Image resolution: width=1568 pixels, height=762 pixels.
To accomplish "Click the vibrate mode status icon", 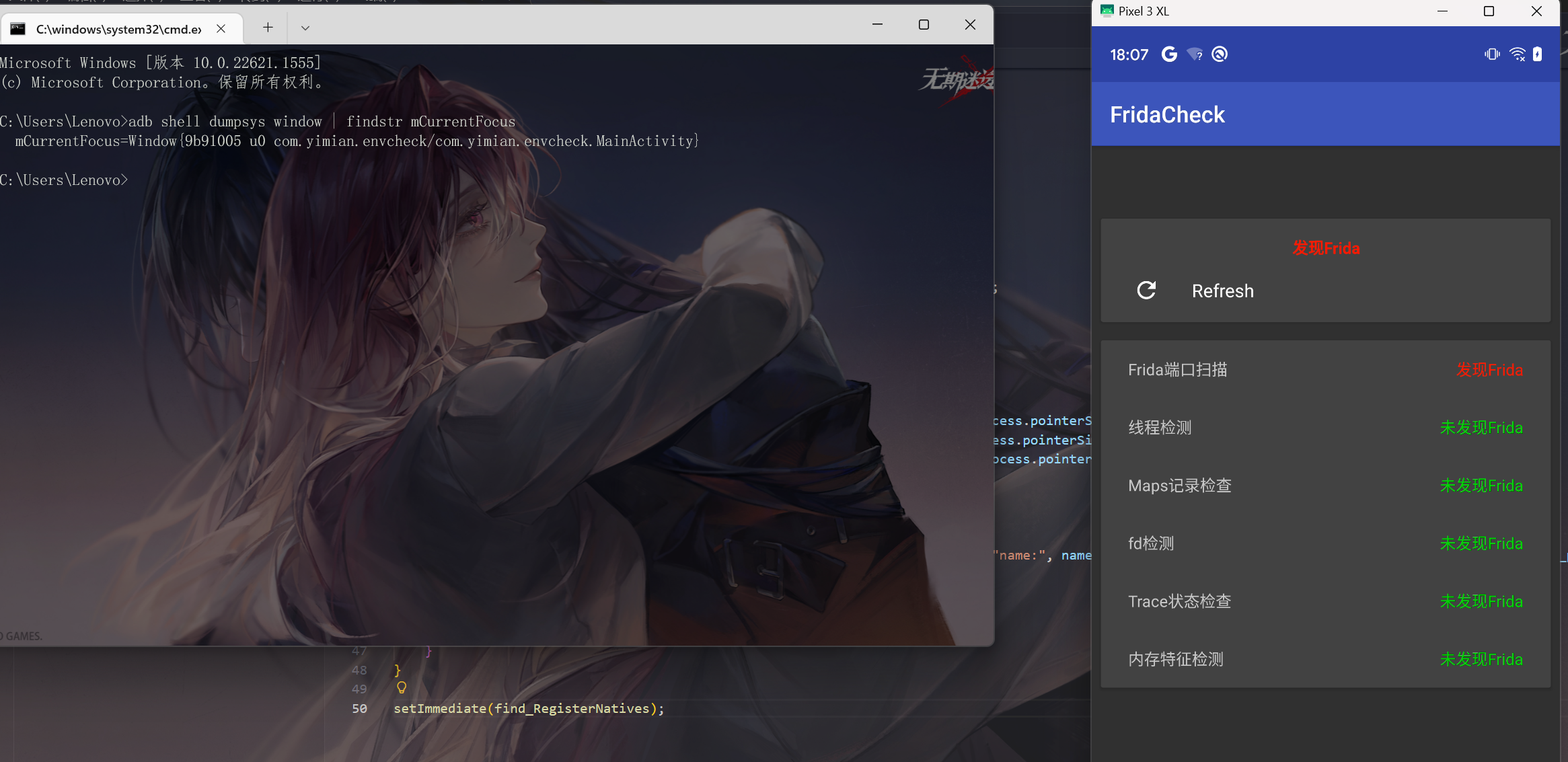I will tap(1492, 54).
